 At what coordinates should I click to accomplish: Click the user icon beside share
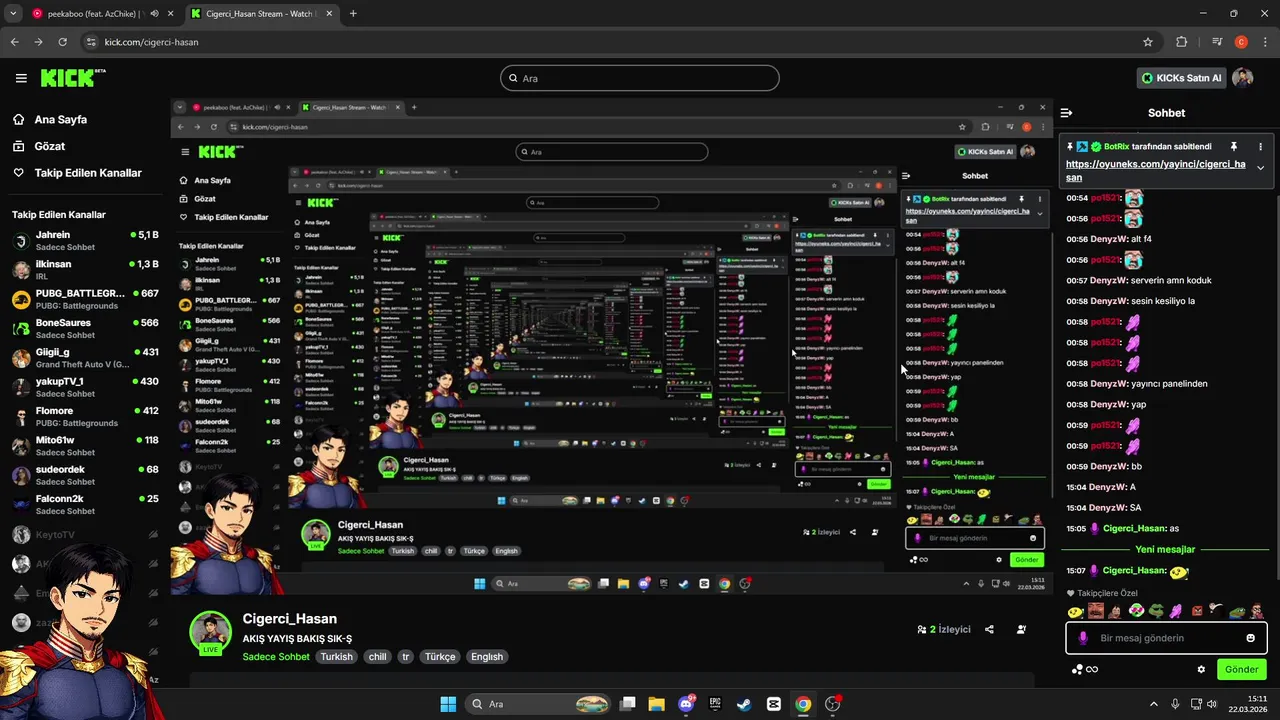(x=1021, y=630)
